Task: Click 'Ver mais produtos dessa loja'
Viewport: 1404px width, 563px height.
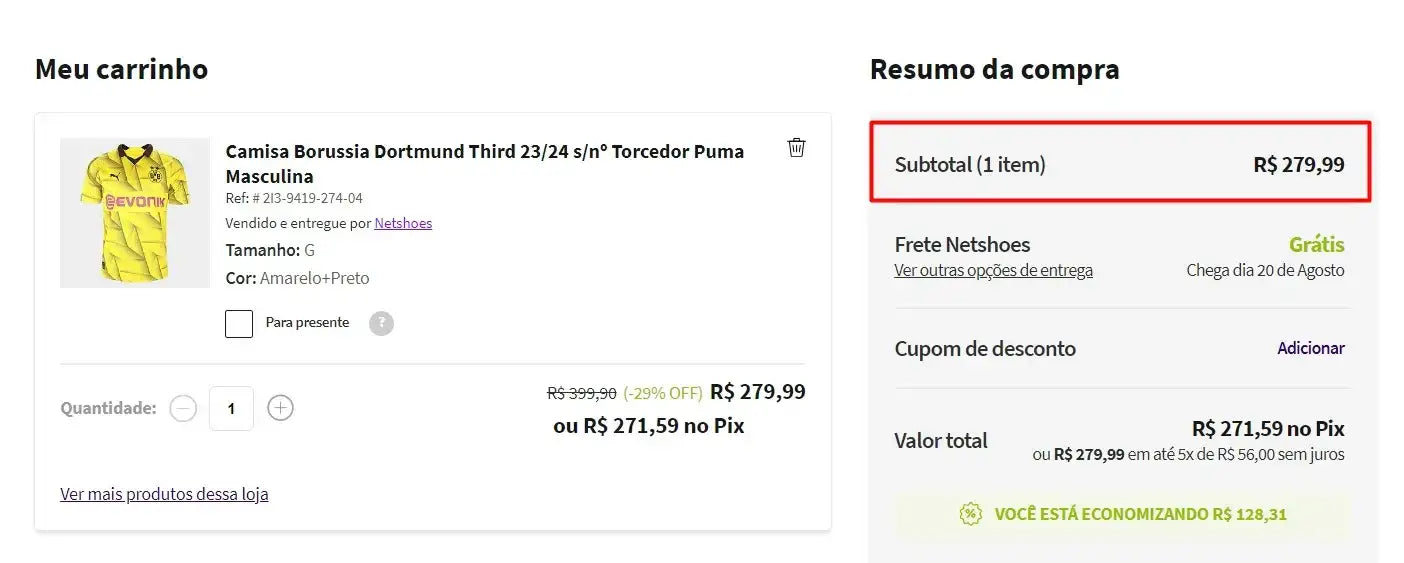Action: coord(164,494)
